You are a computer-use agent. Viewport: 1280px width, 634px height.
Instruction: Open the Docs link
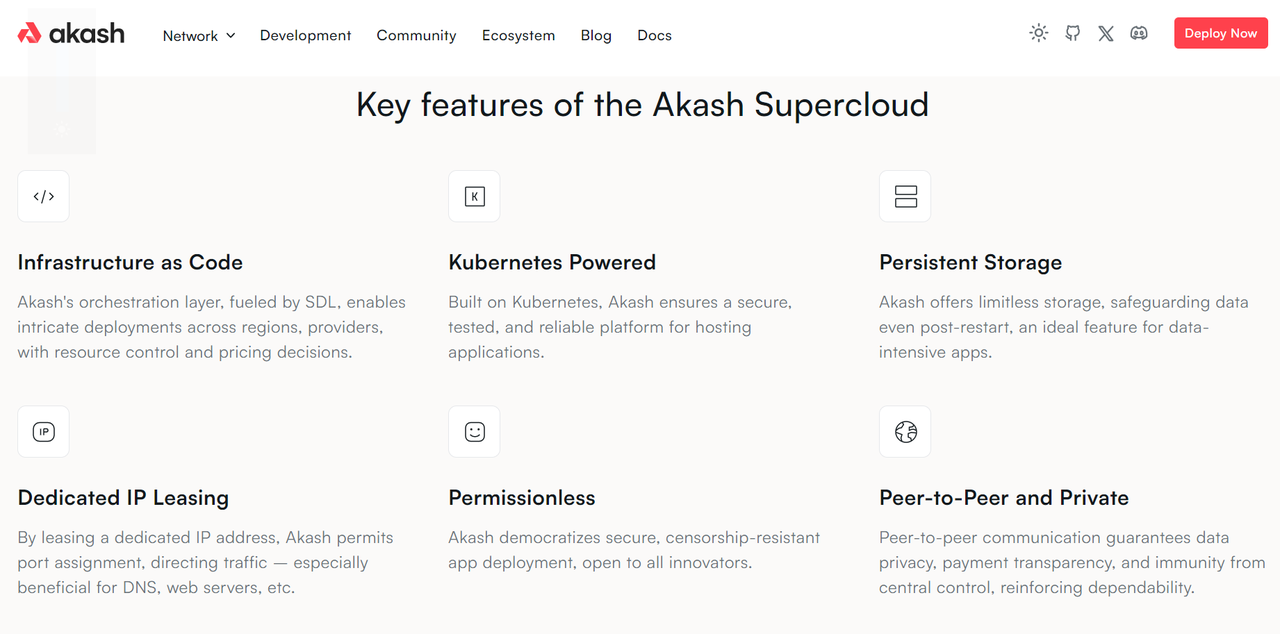coord(654,36)
